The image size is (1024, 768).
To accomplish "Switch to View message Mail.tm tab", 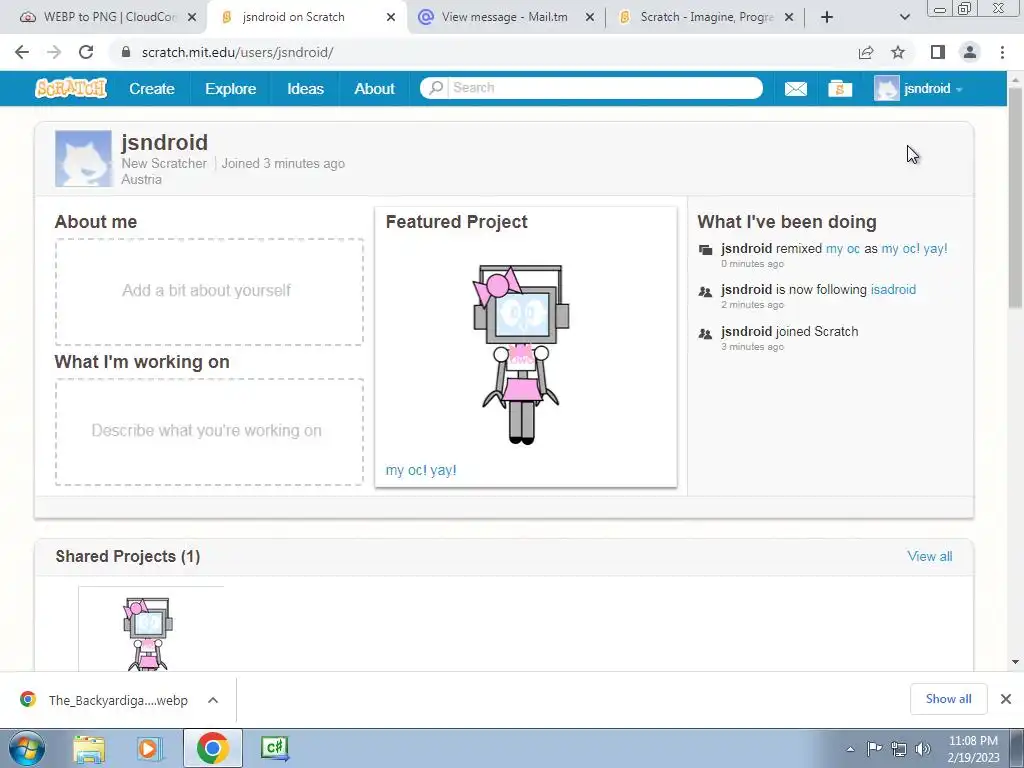I will click(503, 17).
